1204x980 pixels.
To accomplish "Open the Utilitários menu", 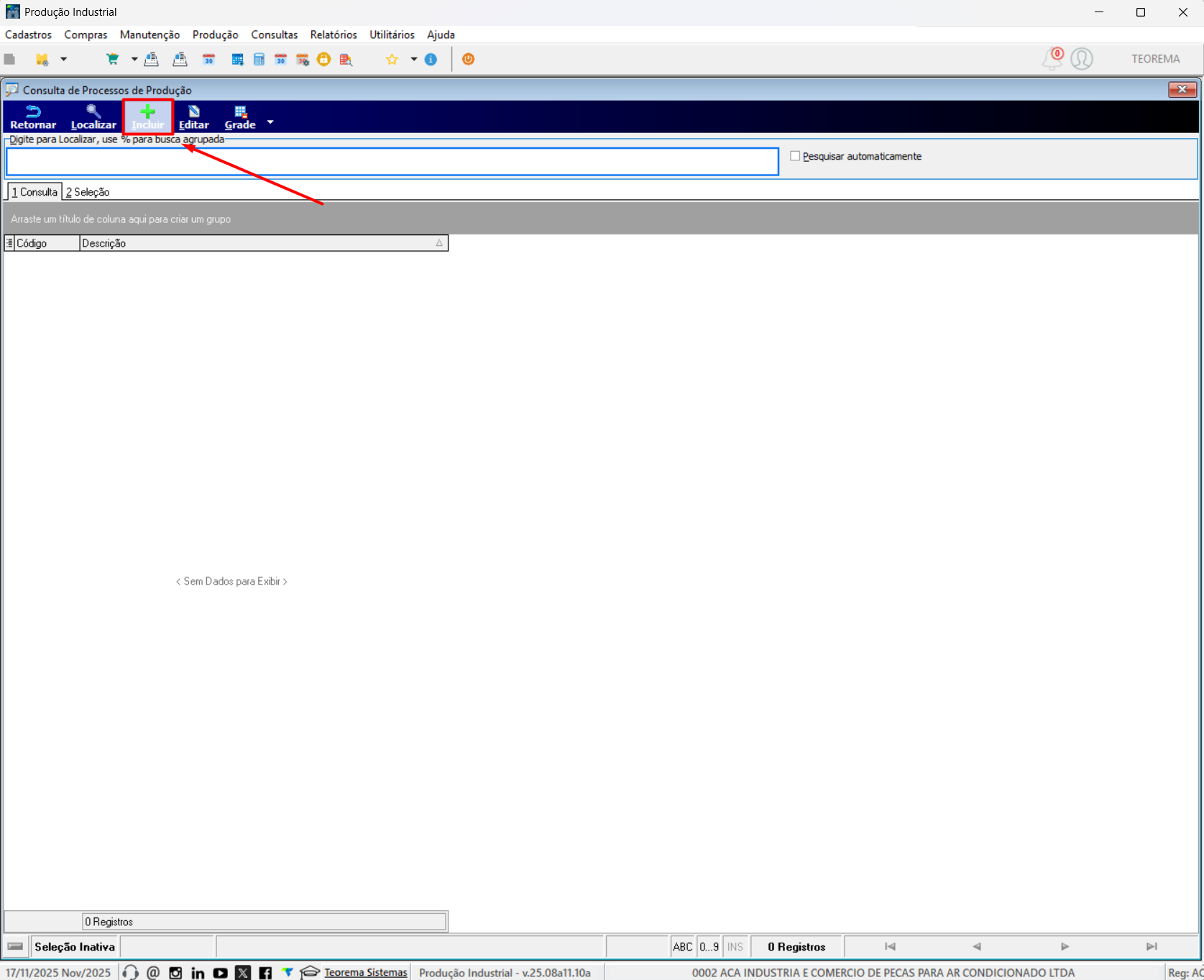I will click(392, 35).
